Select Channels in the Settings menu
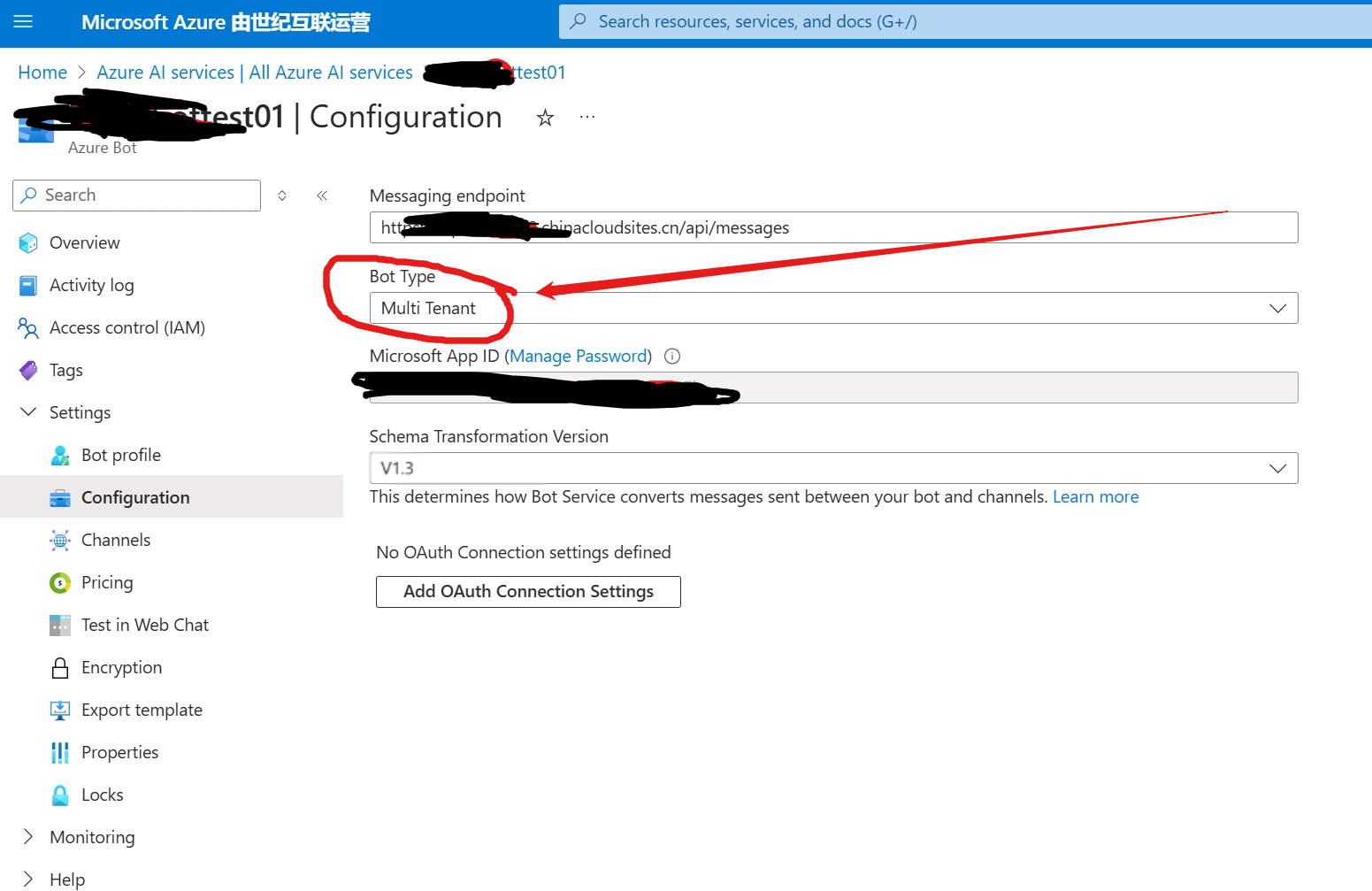This screenshot has width=1372, height=891. pos(115,540)
